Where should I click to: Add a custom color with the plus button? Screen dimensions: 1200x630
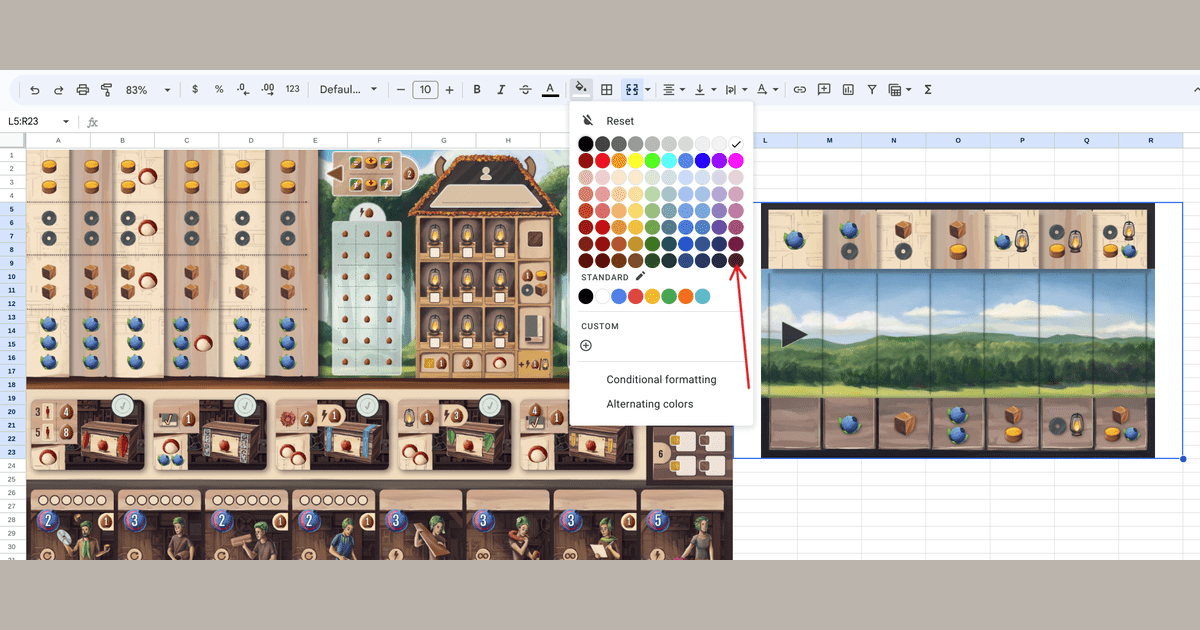pos(585,345)
